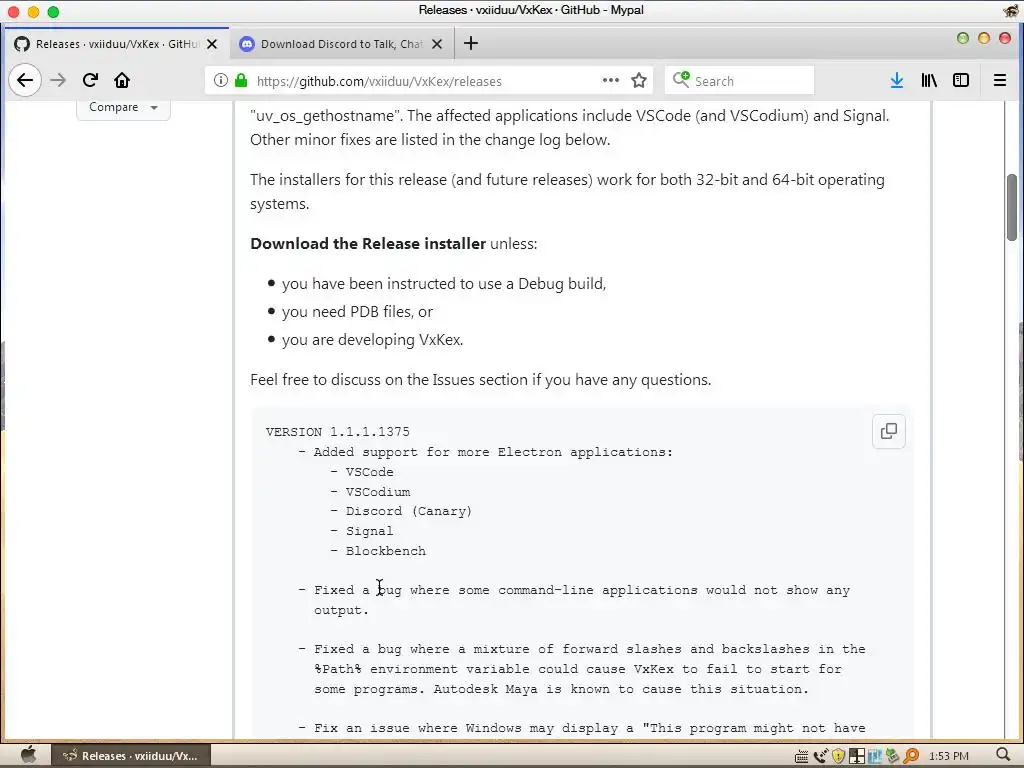Screen dimensions: 1024x768
Task: Expand the Compare dropdown
Action: pyautogui.click(x=123, y=107)
